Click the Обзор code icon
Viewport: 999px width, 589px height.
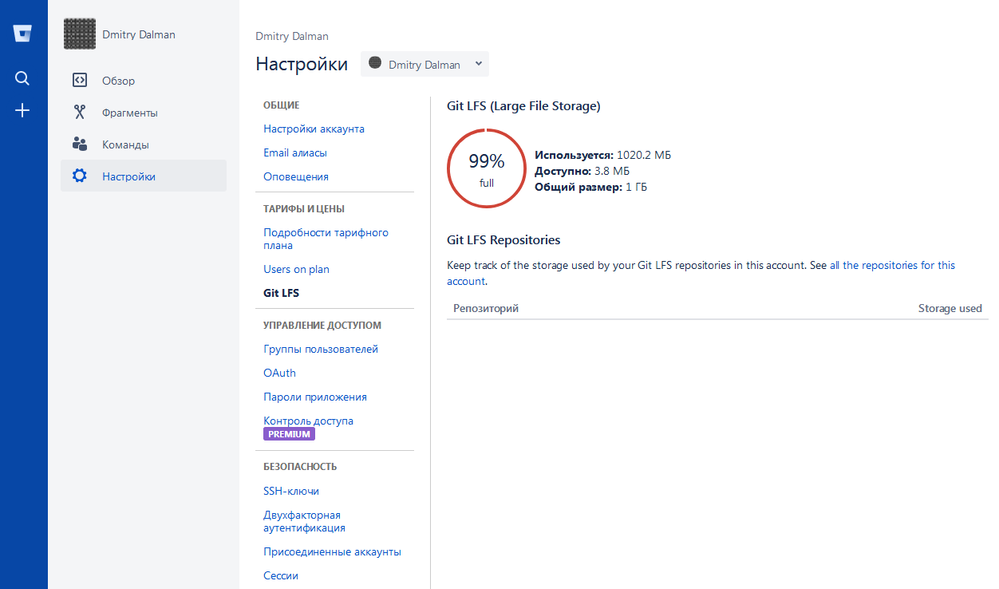pos(80,80)
